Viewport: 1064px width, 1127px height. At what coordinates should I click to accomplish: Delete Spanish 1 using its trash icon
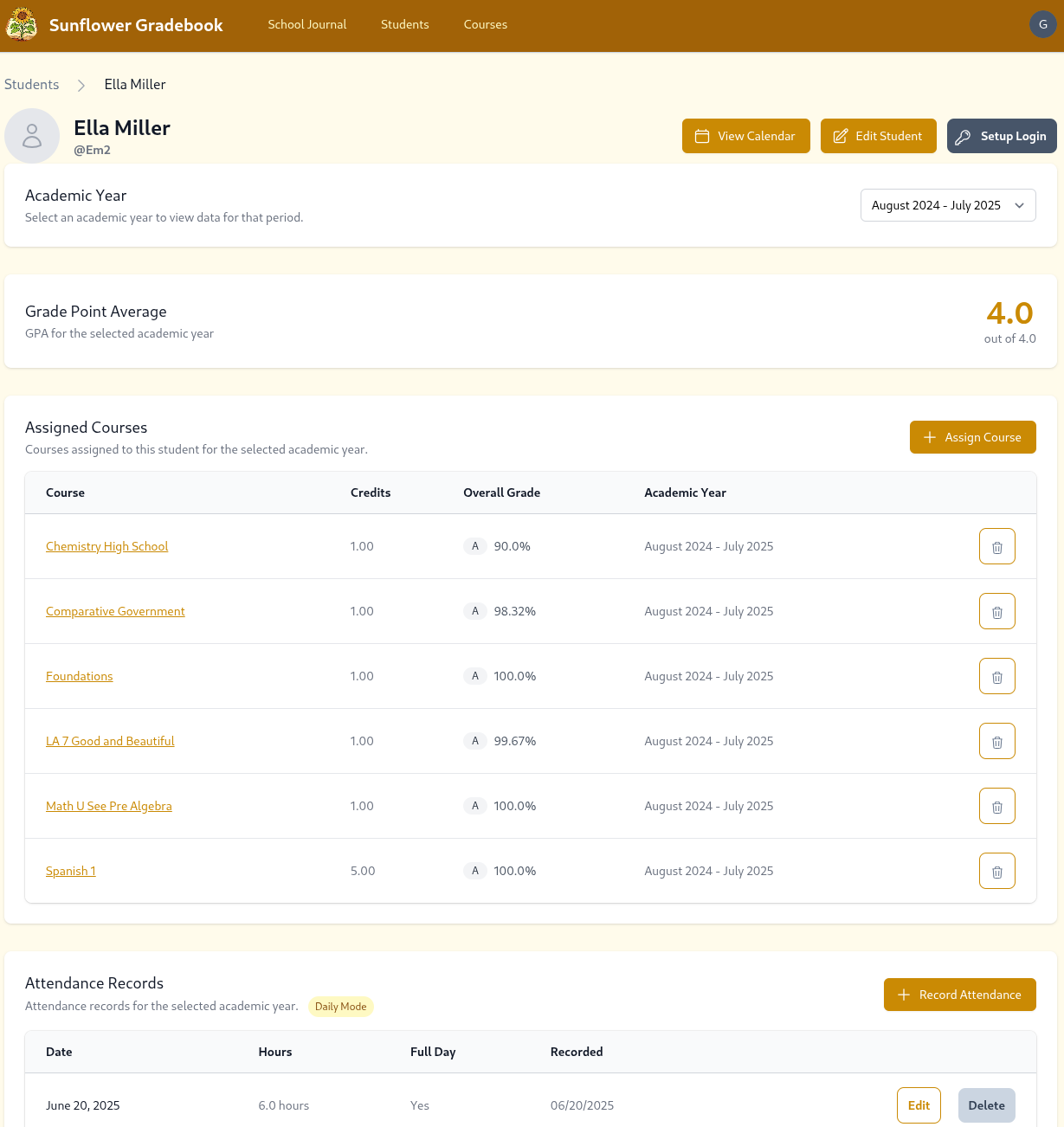[996, 871]
